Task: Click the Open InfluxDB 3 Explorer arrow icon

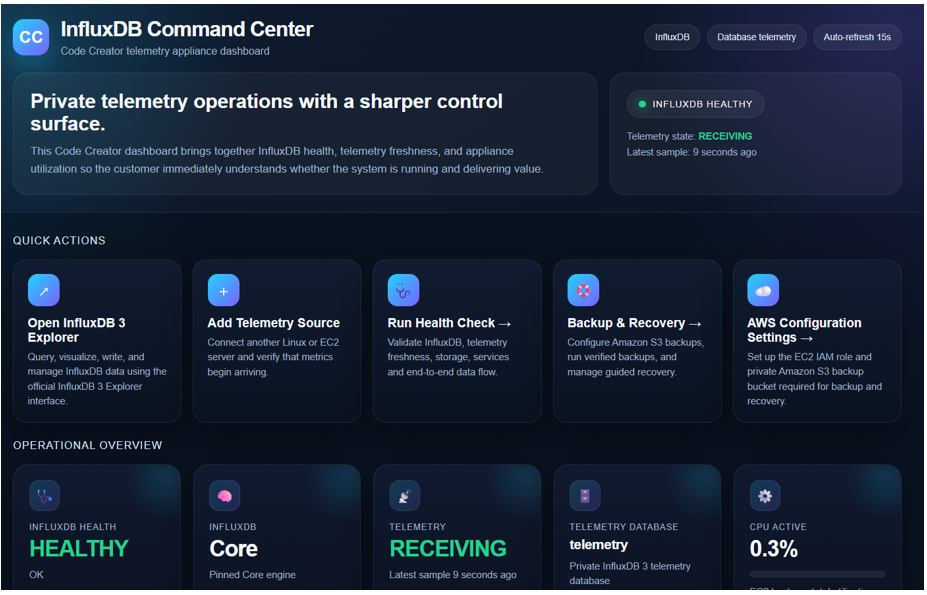Action: point(44,290)
